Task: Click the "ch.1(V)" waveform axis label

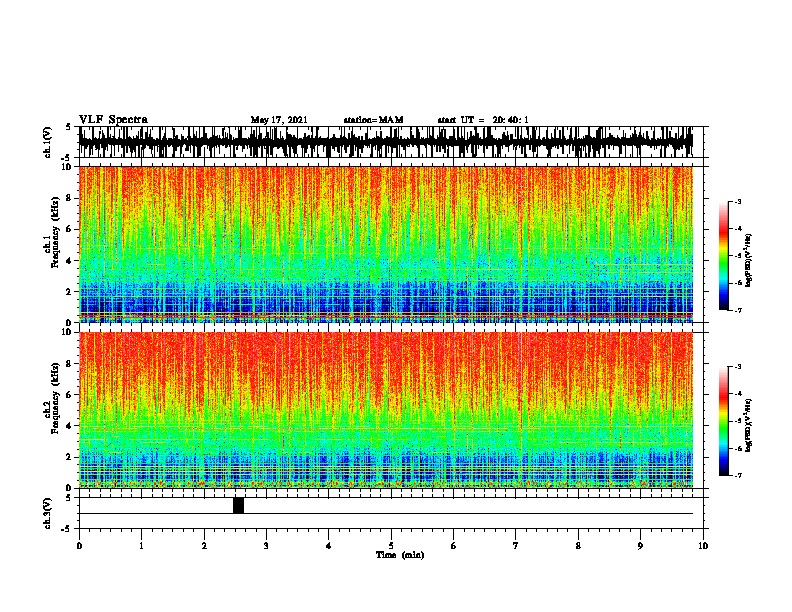Action: click(48, 142)
